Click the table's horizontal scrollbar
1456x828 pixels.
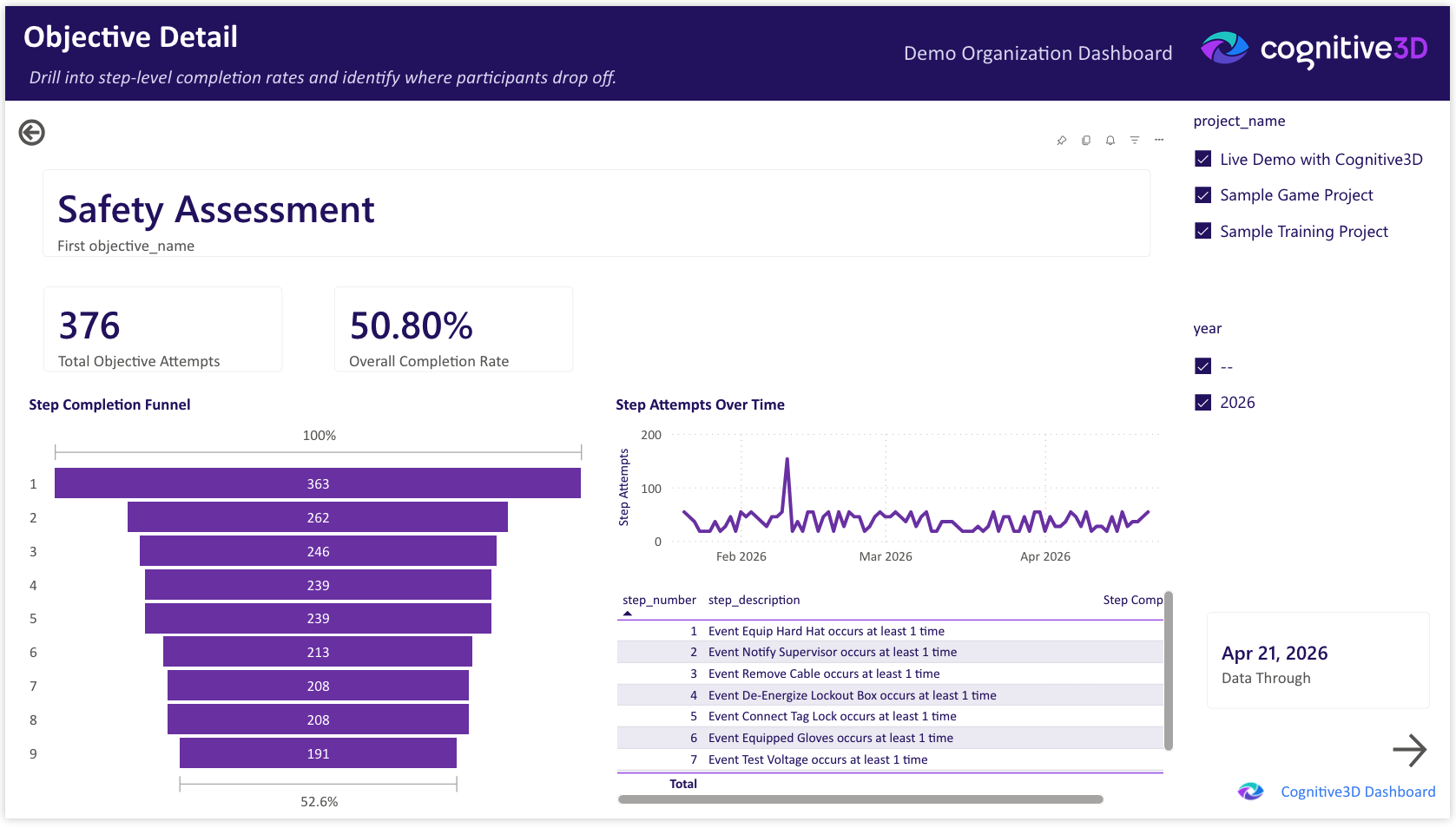coord(860,799)
